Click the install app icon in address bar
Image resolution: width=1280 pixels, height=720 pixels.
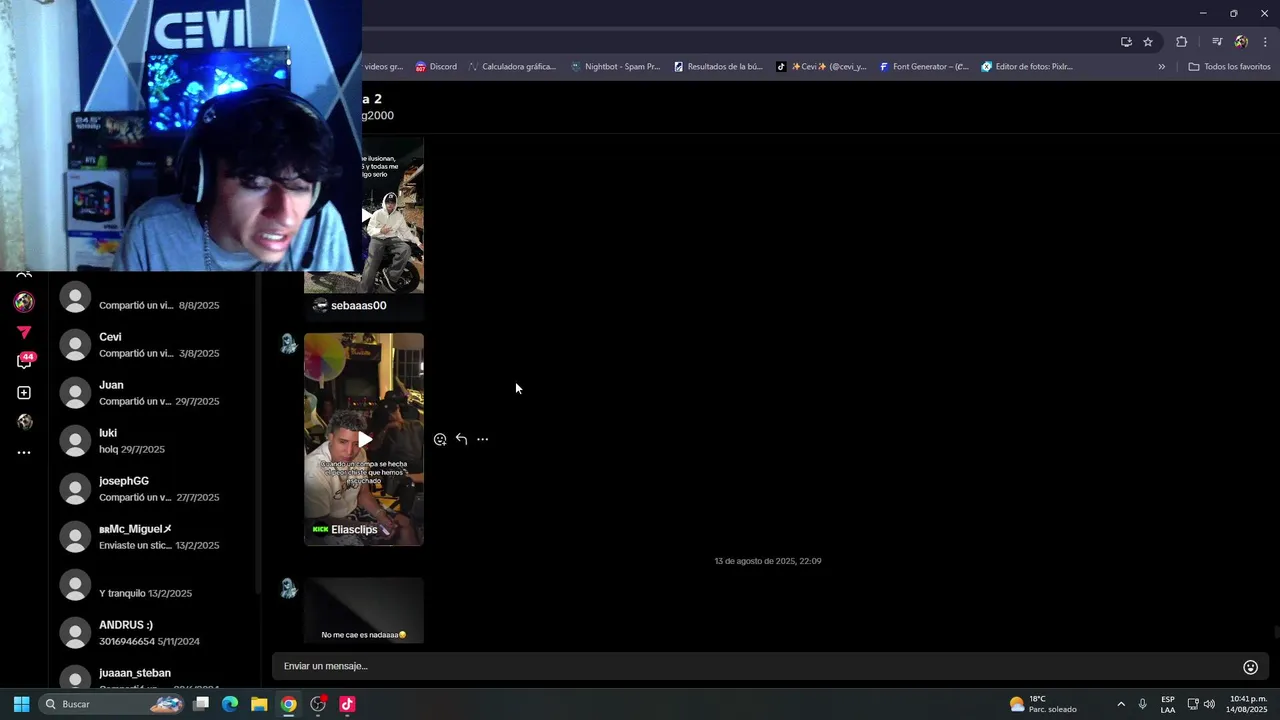pos(1126,42)
